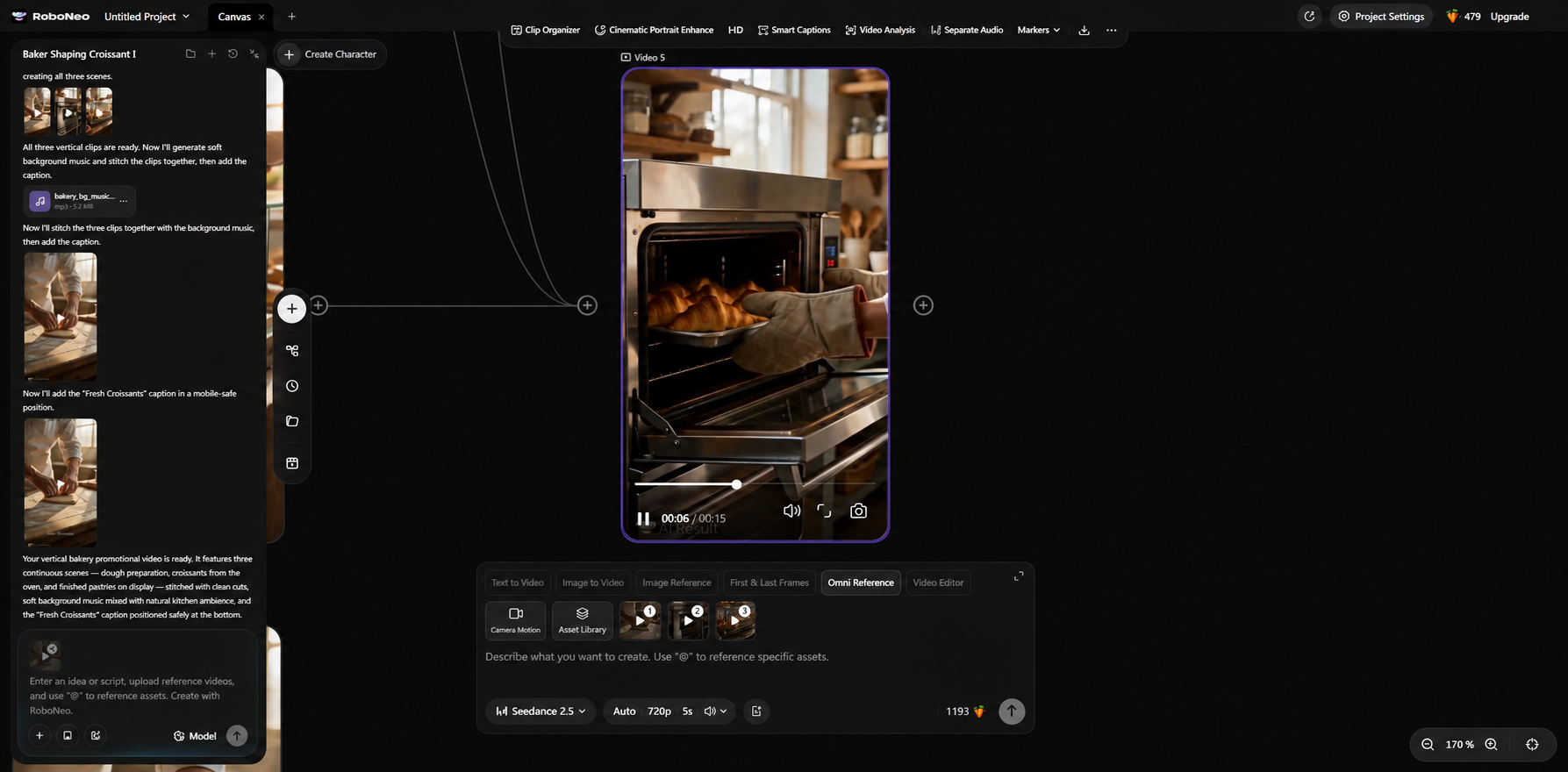
Task: Enter fullscreen for the video player
Action: pos(824,511)
